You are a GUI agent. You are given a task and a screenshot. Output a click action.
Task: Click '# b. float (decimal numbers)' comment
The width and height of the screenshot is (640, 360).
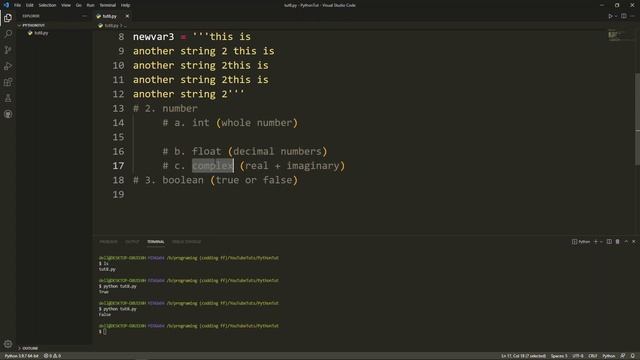tap(245, 151)
